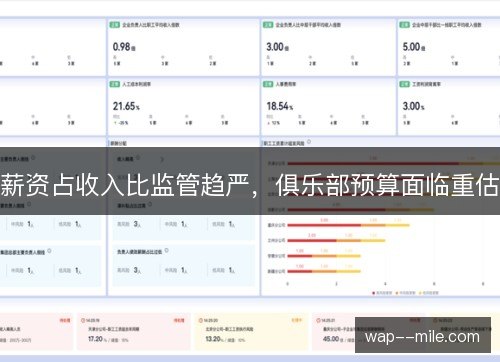Viewport: 500px width, 362px height.
Task: Select the 0.98 倍 value
Action: (x=124, y=47)
